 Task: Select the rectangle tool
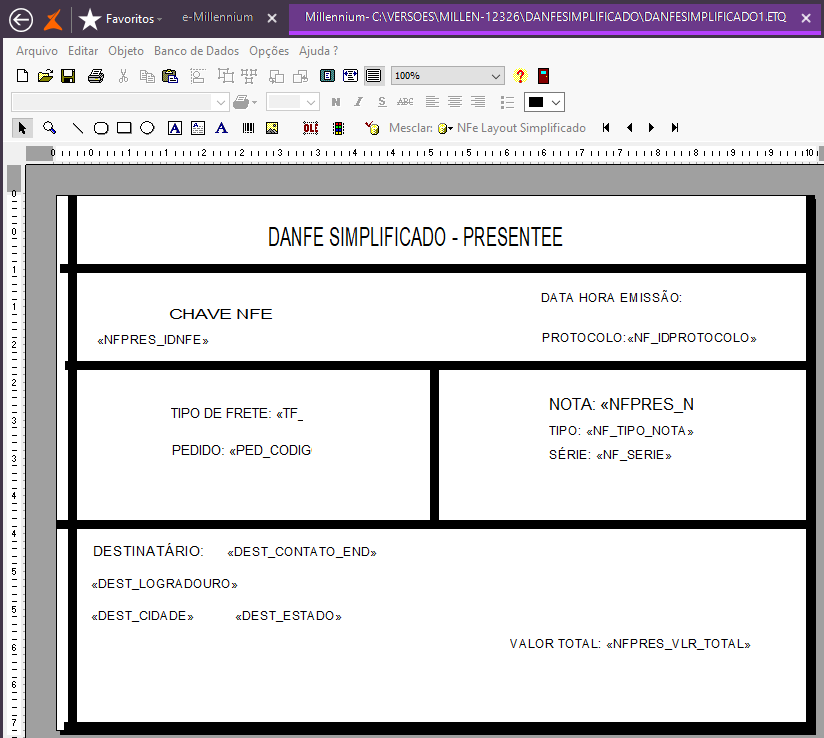tap(124, 128)
